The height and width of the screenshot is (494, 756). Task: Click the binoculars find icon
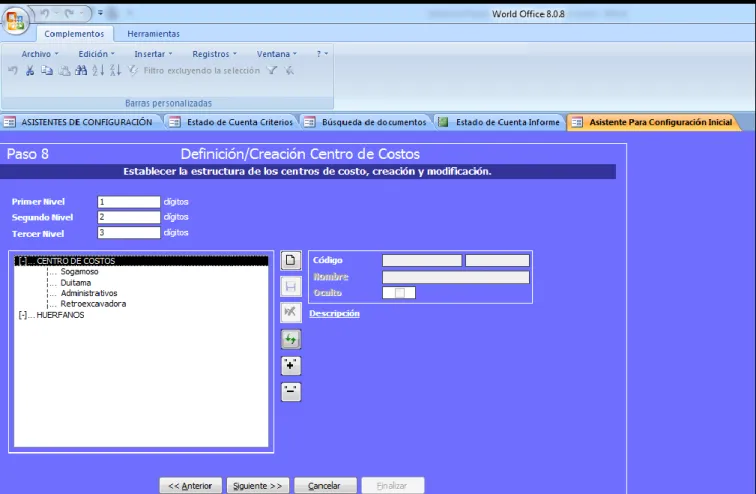pos(81,70)
